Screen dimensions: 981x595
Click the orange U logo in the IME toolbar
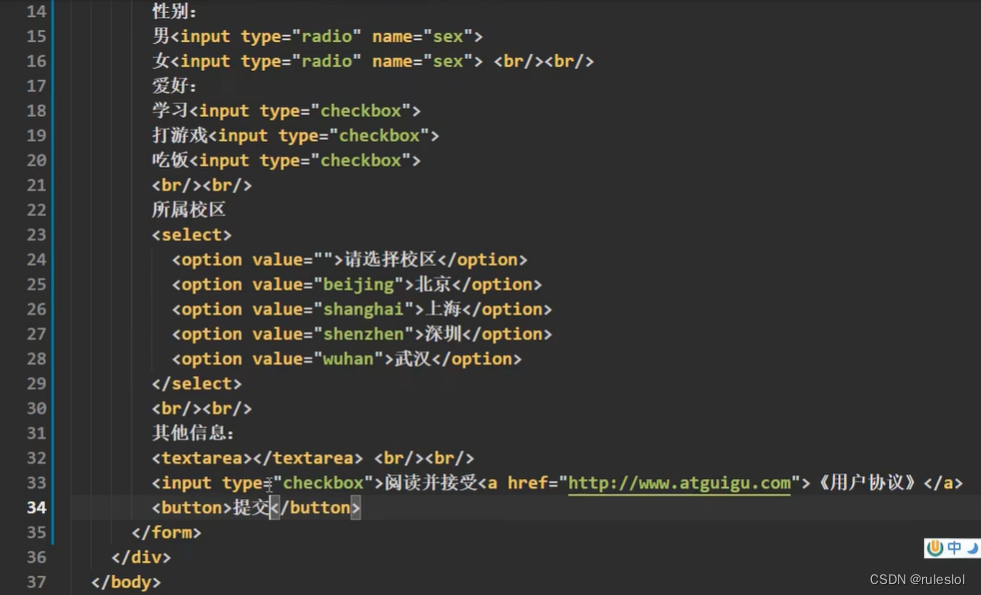935,548
